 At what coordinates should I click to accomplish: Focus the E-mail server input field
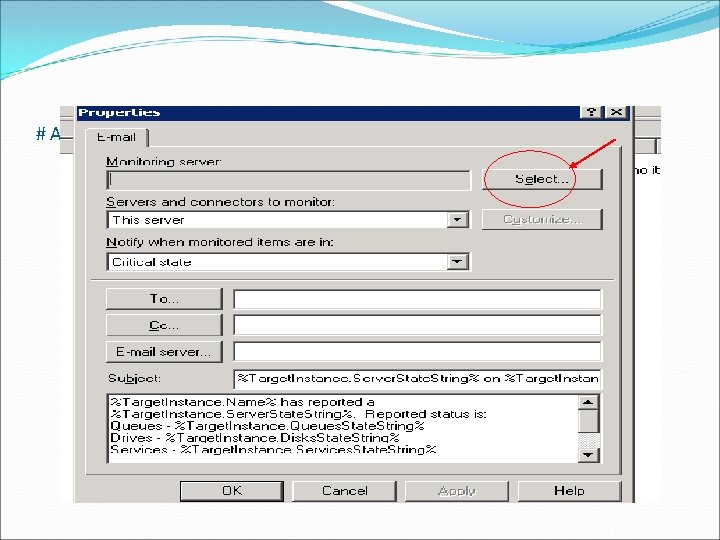coord(417,352)
